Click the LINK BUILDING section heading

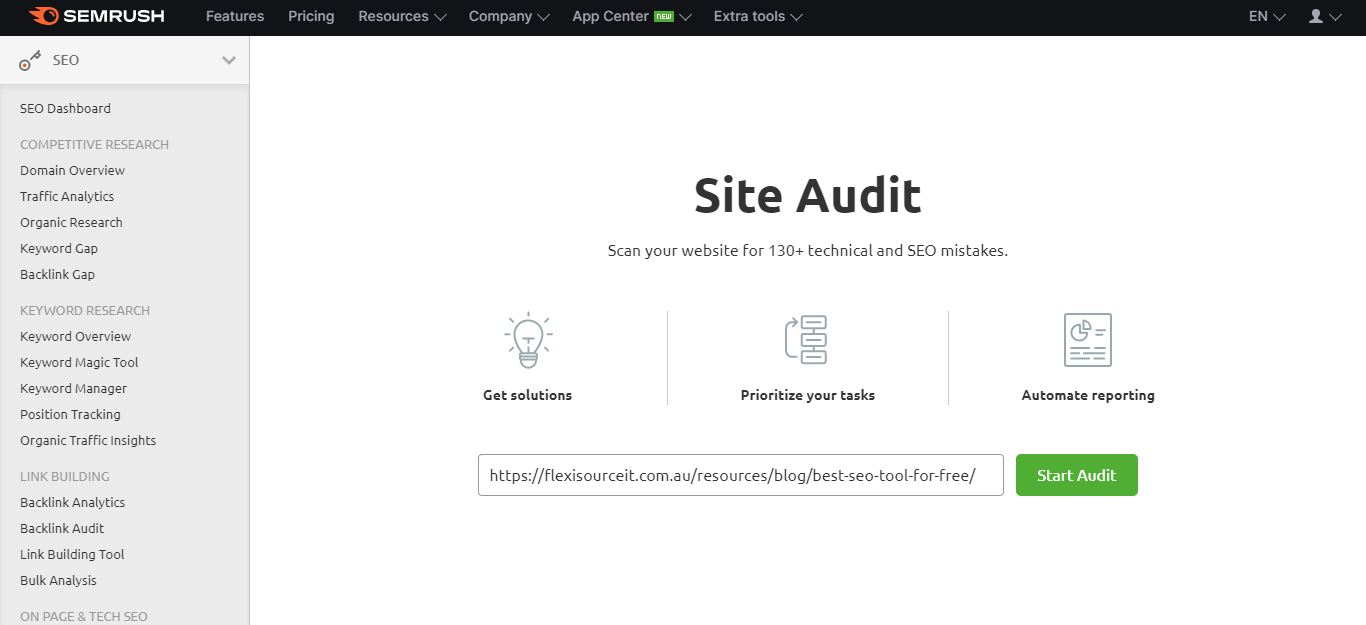coord(65,476)
